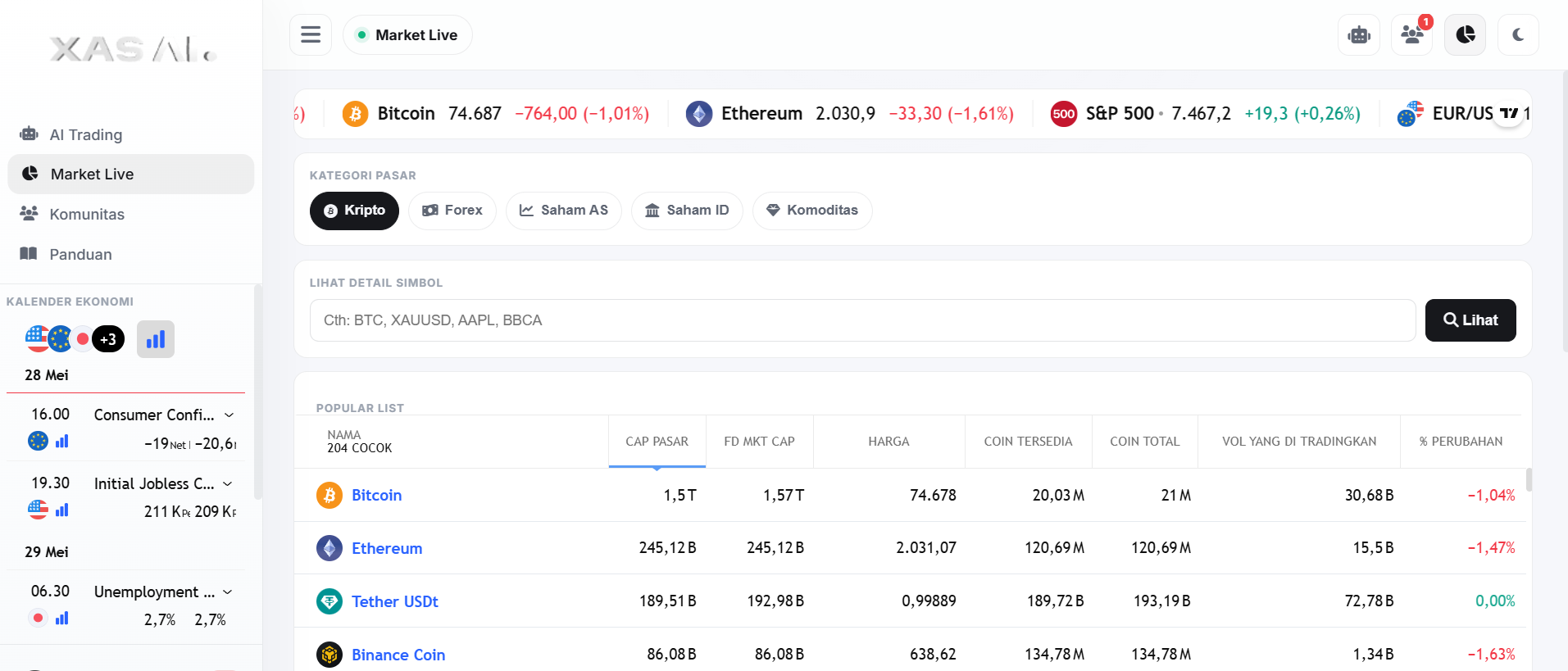Click the pie chart icon in header

click(x=1466, y=34)
